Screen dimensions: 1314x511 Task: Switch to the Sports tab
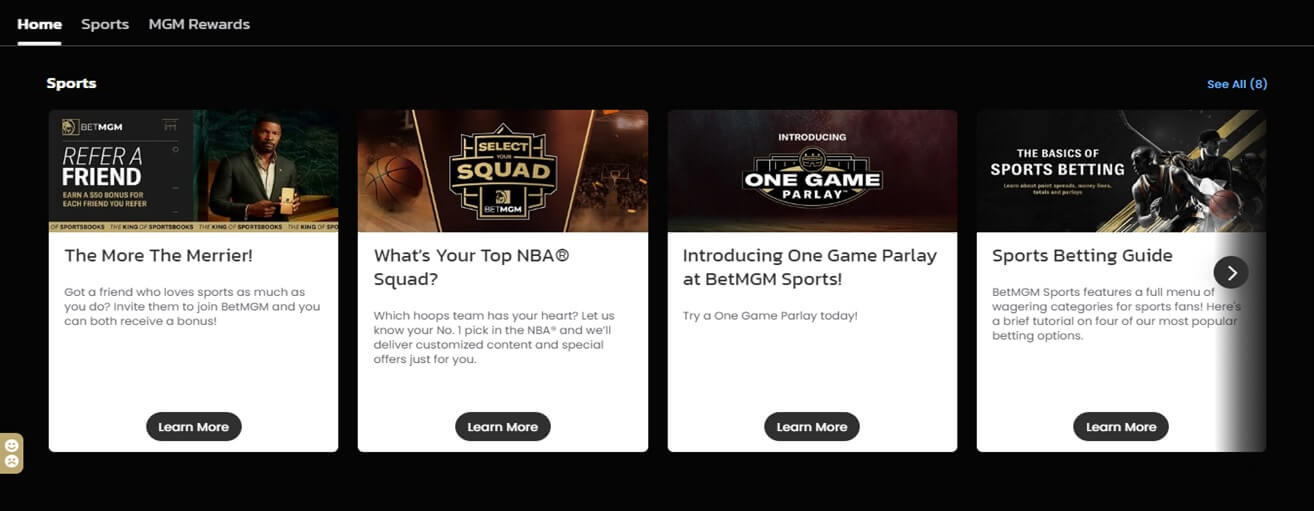tap(105, 24)
